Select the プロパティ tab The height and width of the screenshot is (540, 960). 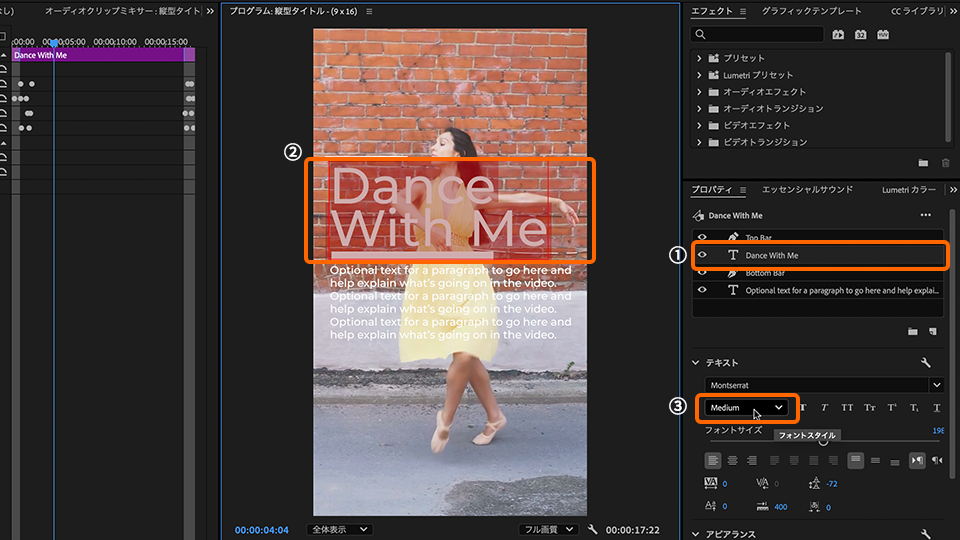pos(711,190)
